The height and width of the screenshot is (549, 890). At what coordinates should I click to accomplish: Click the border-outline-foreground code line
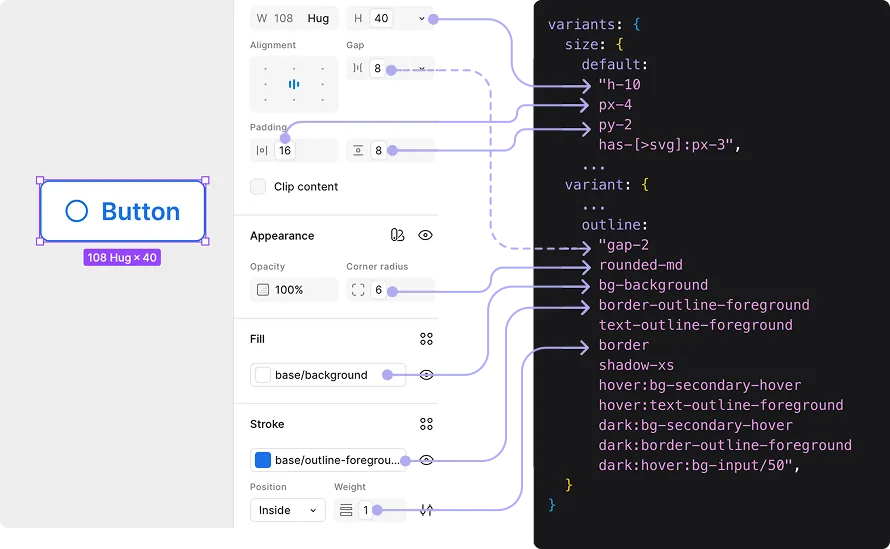point(704,305)
